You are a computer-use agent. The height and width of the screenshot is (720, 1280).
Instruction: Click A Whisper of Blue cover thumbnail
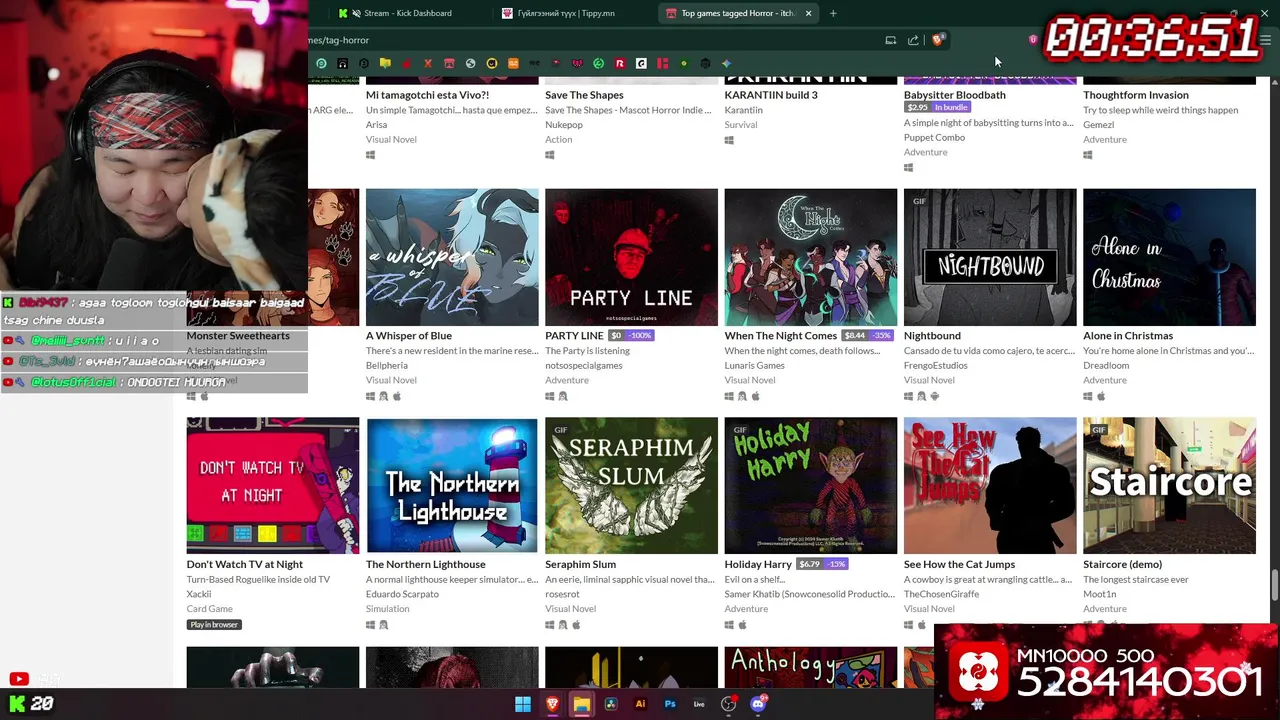click(x=452, y=257)
